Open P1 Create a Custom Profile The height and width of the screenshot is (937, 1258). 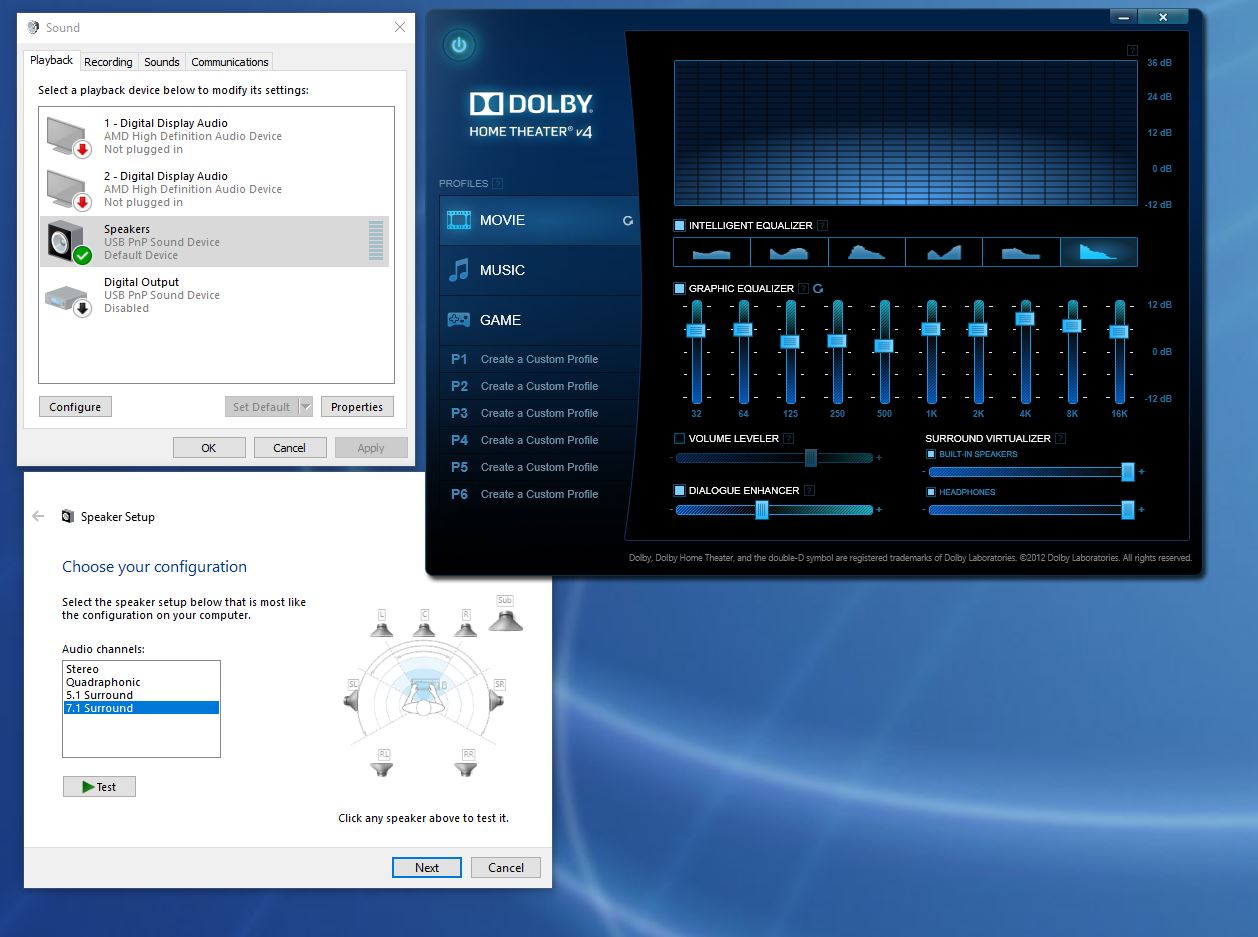pyautogui.click(x=540, y=359)
